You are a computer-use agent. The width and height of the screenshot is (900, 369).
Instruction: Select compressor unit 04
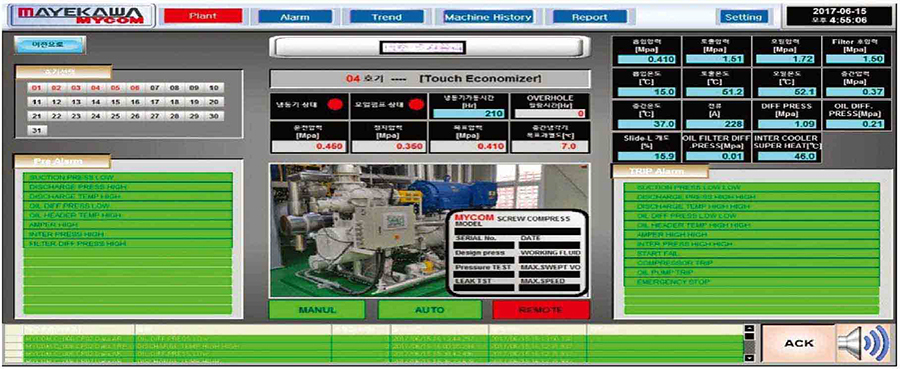pos(96,88)
